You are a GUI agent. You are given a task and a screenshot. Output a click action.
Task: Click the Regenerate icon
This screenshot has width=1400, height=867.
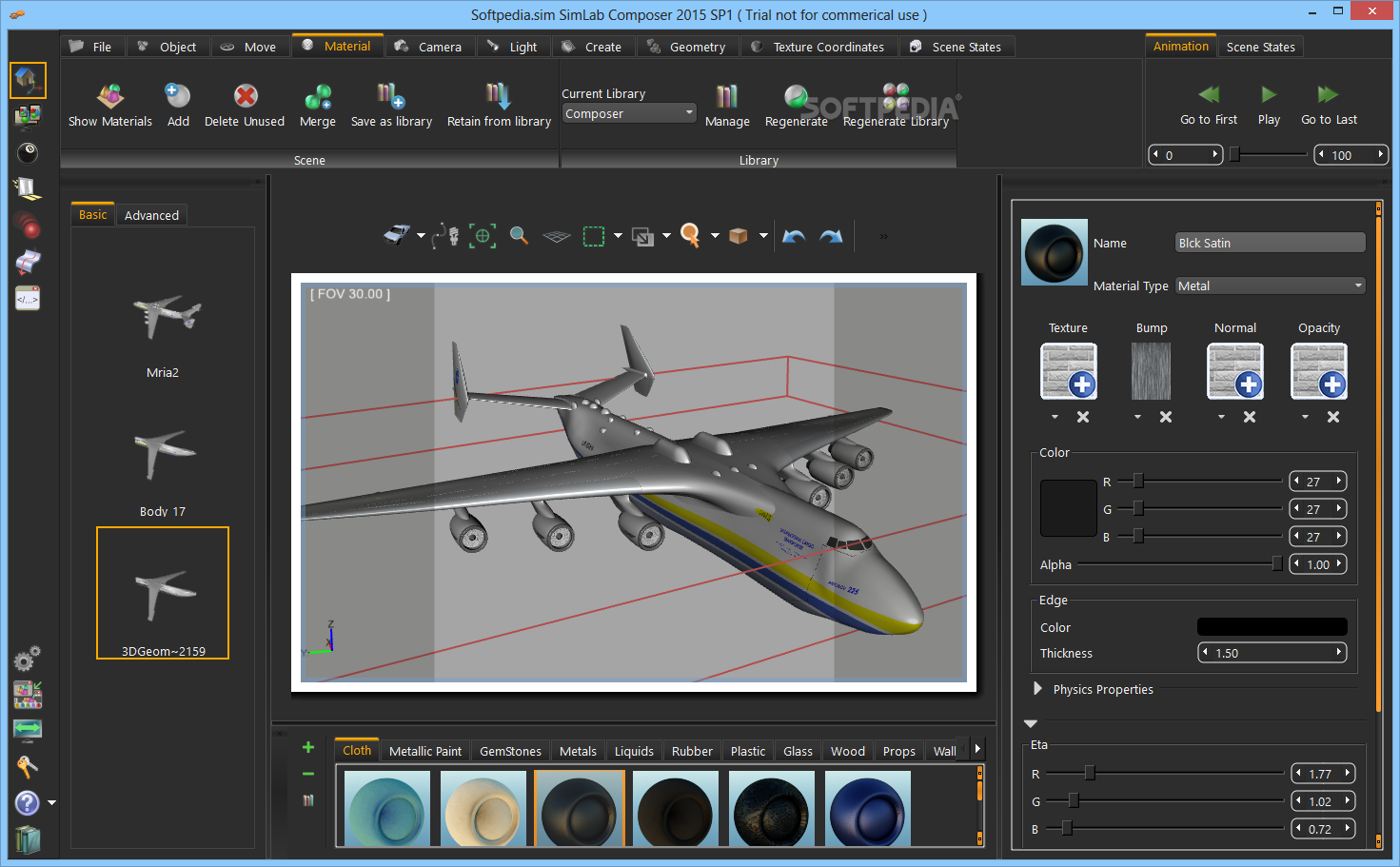click(796, 96)
